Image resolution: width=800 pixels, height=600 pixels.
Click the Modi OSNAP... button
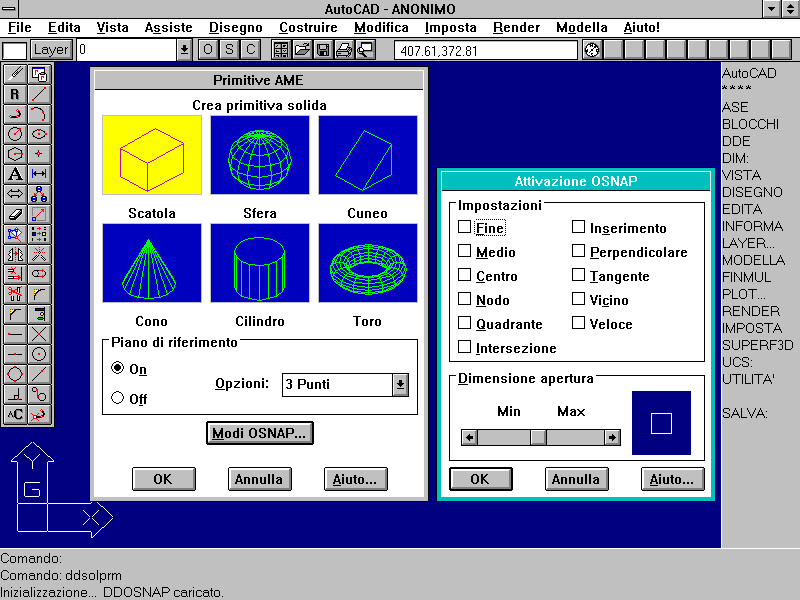[x=260, y=433]
